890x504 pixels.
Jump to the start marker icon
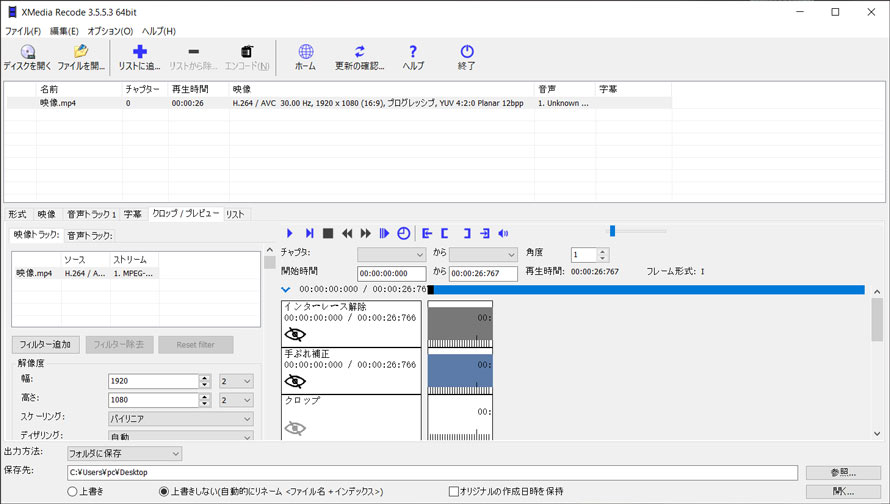tap(427, 233)
